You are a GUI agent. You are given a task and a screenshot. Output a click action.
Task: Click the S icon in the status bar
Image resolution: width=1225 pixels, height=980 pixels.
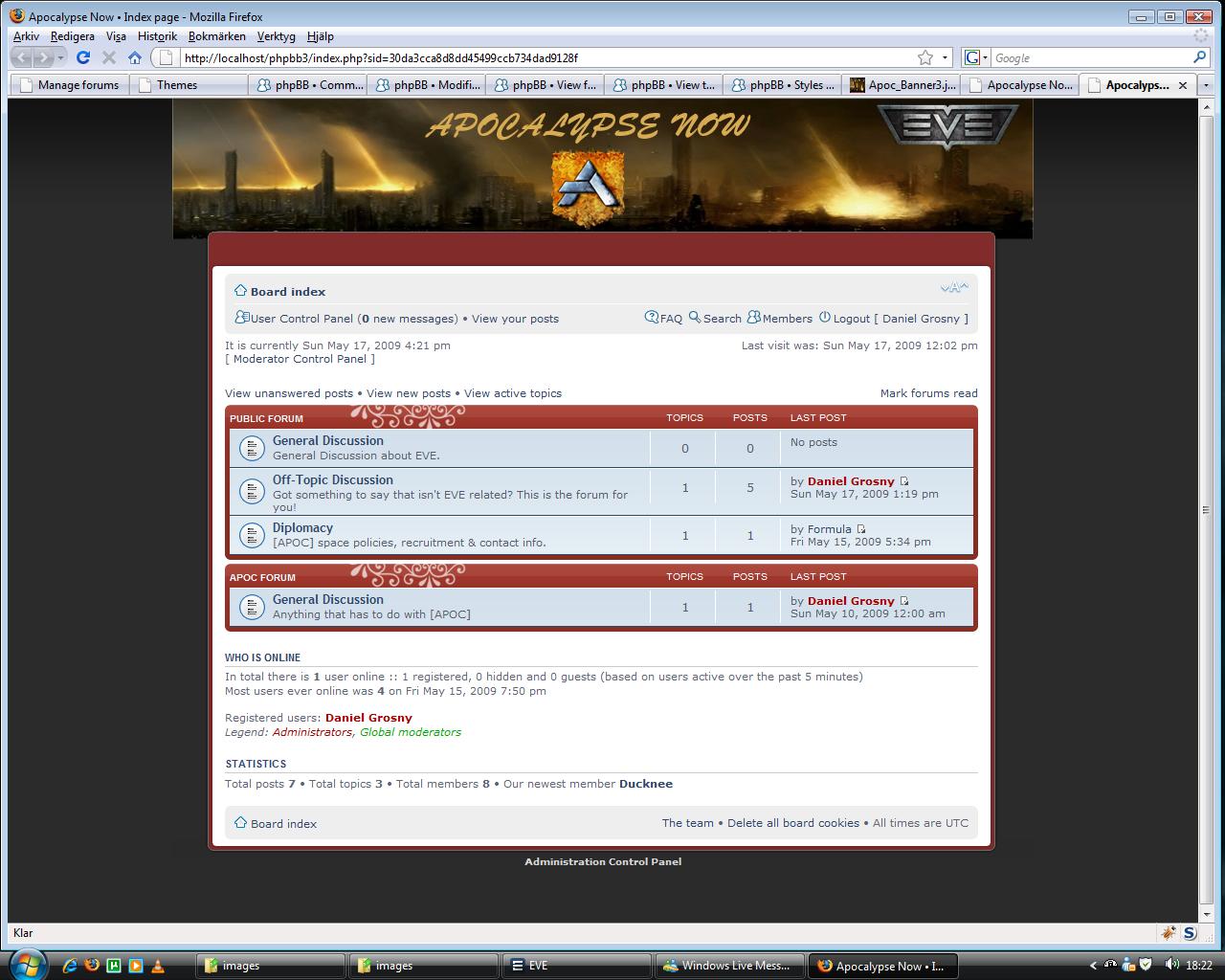pos(1190,933)
